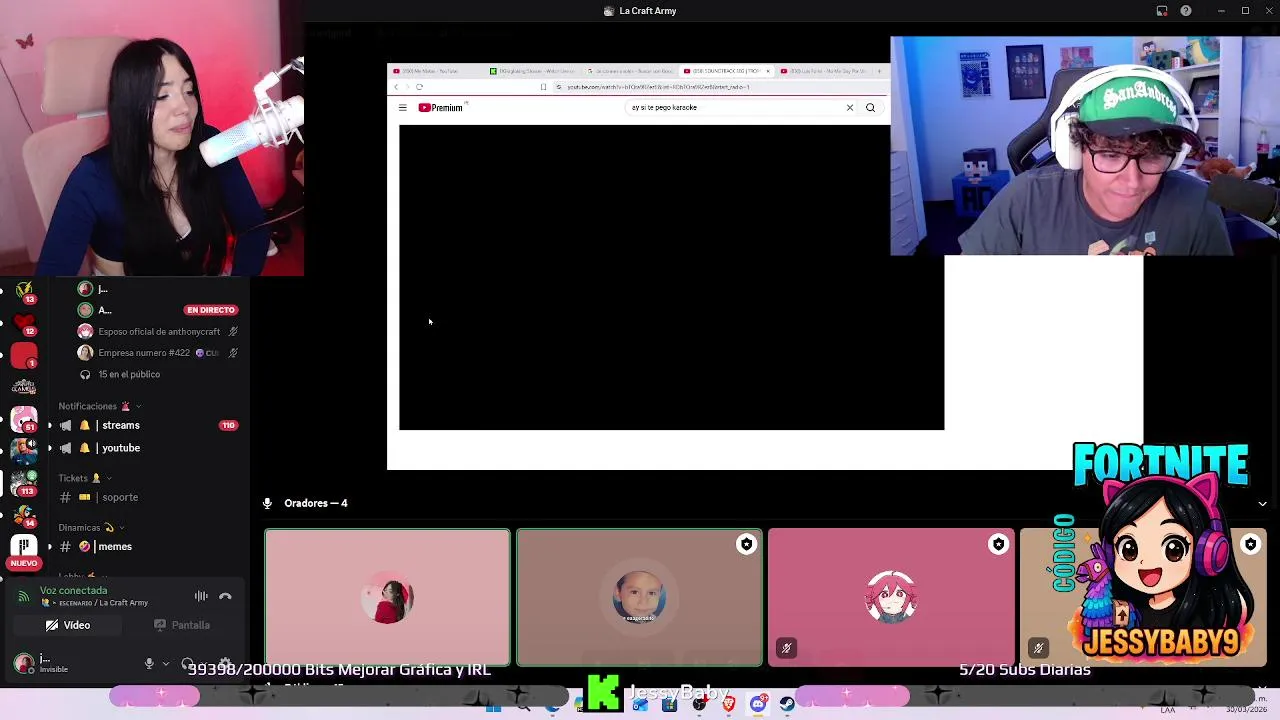Open the server icon above badge 51

(x=24, y=387)
